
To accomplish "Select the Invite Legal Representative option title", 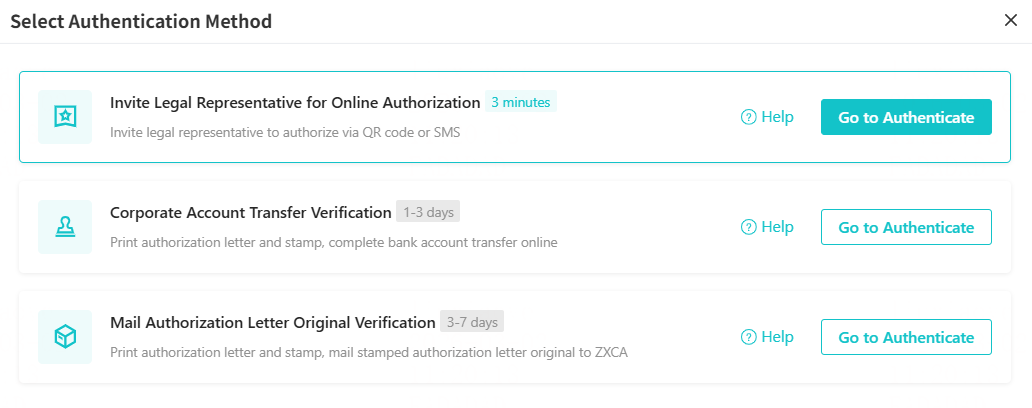I will pyautogui.click(x=295, y=102).
